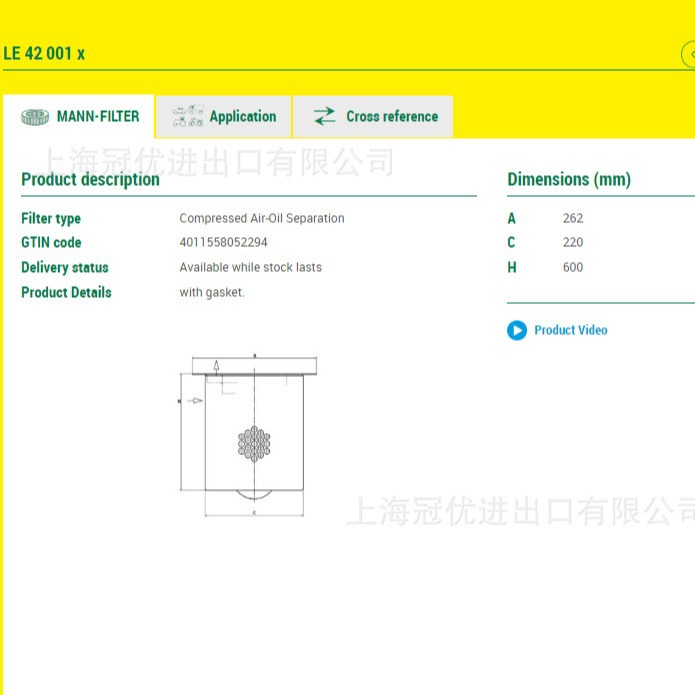Click dimension C value 220

[573, 242]
